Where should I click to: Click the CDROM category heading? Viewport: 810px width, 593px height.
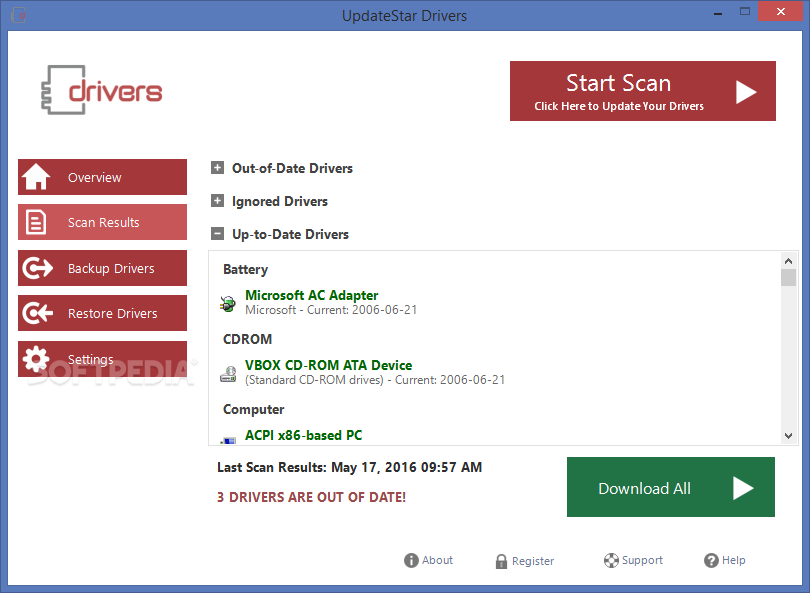247,339
